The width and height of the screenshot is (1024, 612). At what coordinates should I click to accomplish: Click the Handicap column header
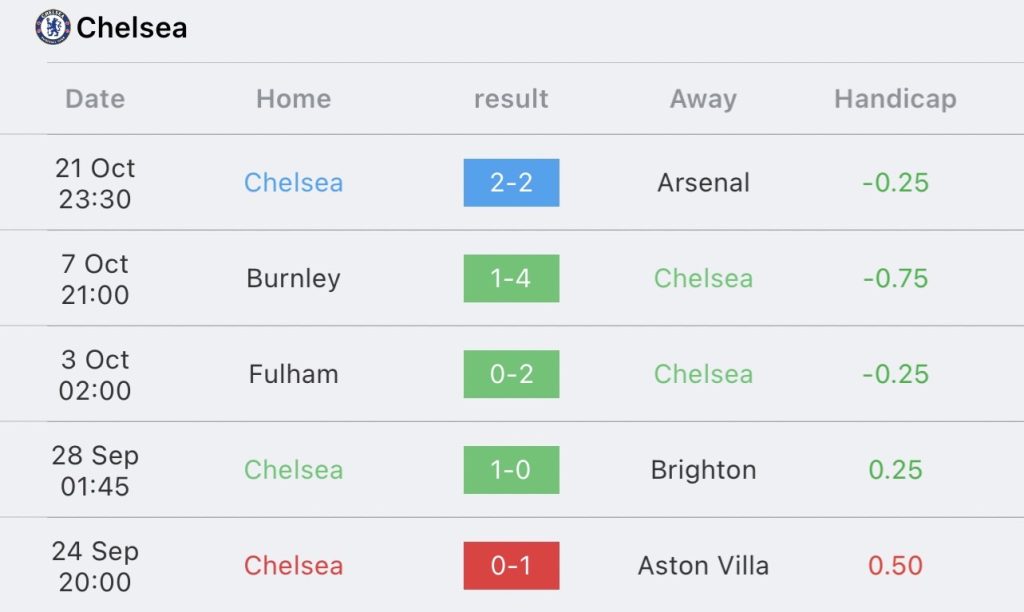click(895, 99)
